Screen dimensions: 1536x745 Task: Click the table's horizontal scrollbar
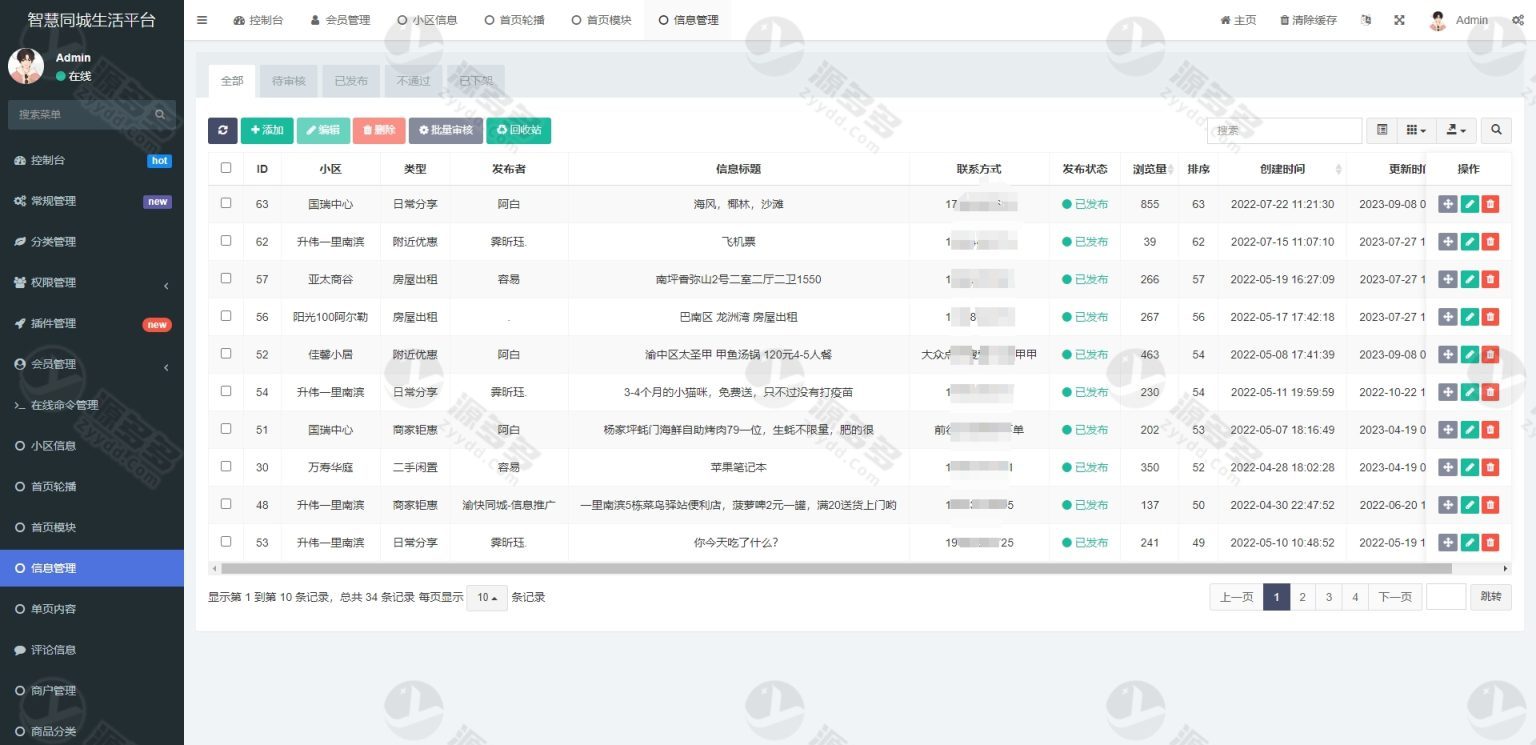pos(830,568)
